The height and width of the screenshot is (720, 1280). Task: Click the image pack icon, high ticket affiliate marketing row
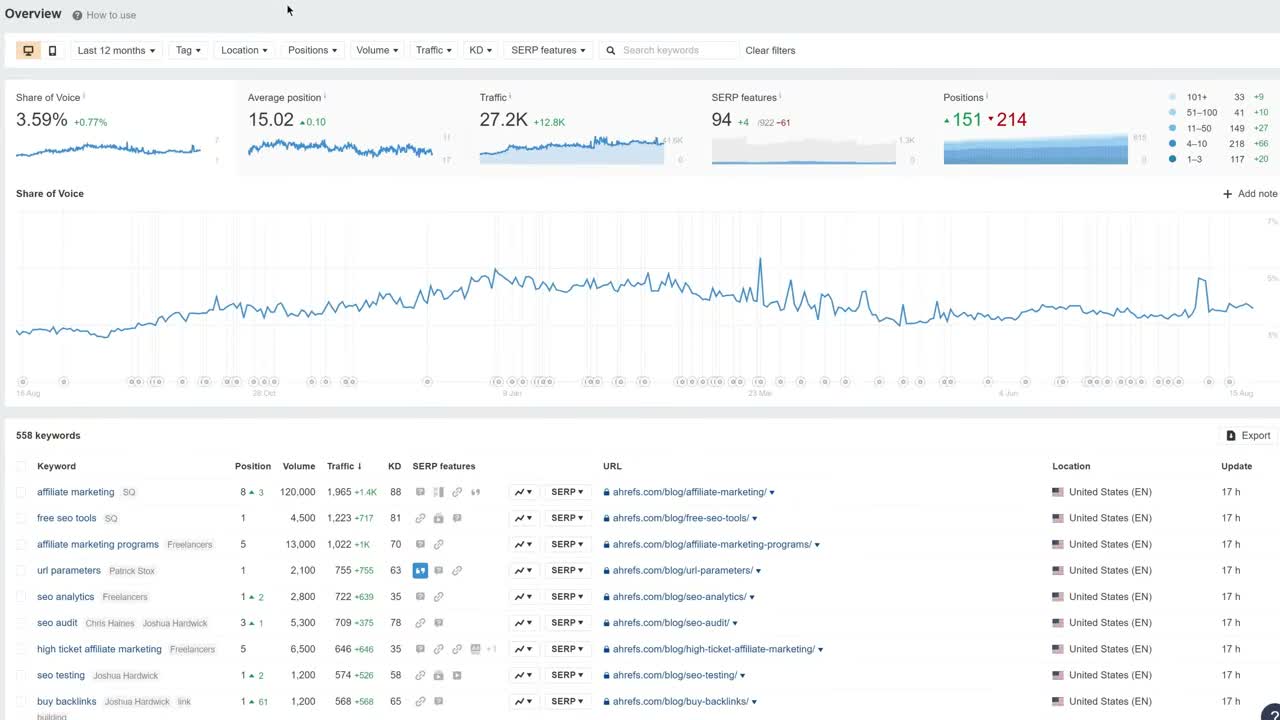[475, 649]
